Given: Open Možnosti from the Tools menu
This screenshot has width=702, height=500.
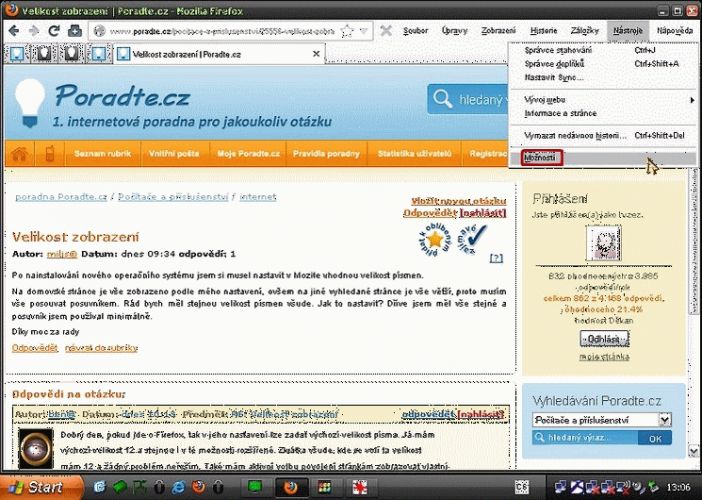Looking at the screenshot, I should point(603,158).
